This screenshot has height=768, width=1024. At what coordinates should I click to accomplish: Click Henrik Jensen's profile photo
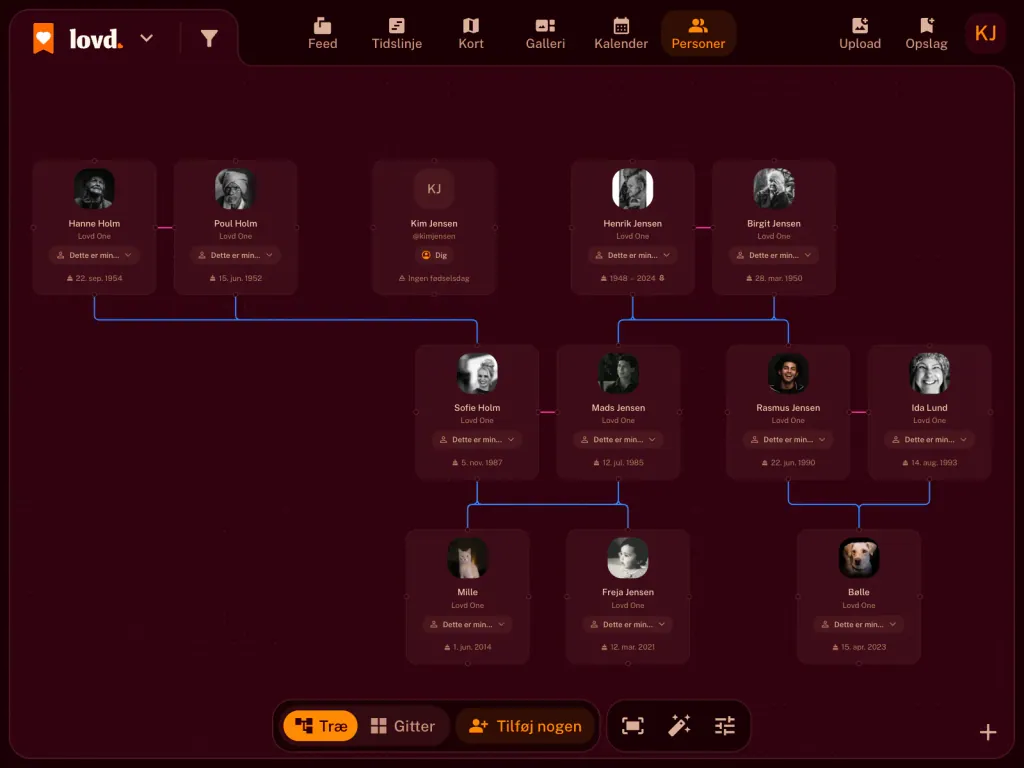pyautogui.click(x=632, y=189)
